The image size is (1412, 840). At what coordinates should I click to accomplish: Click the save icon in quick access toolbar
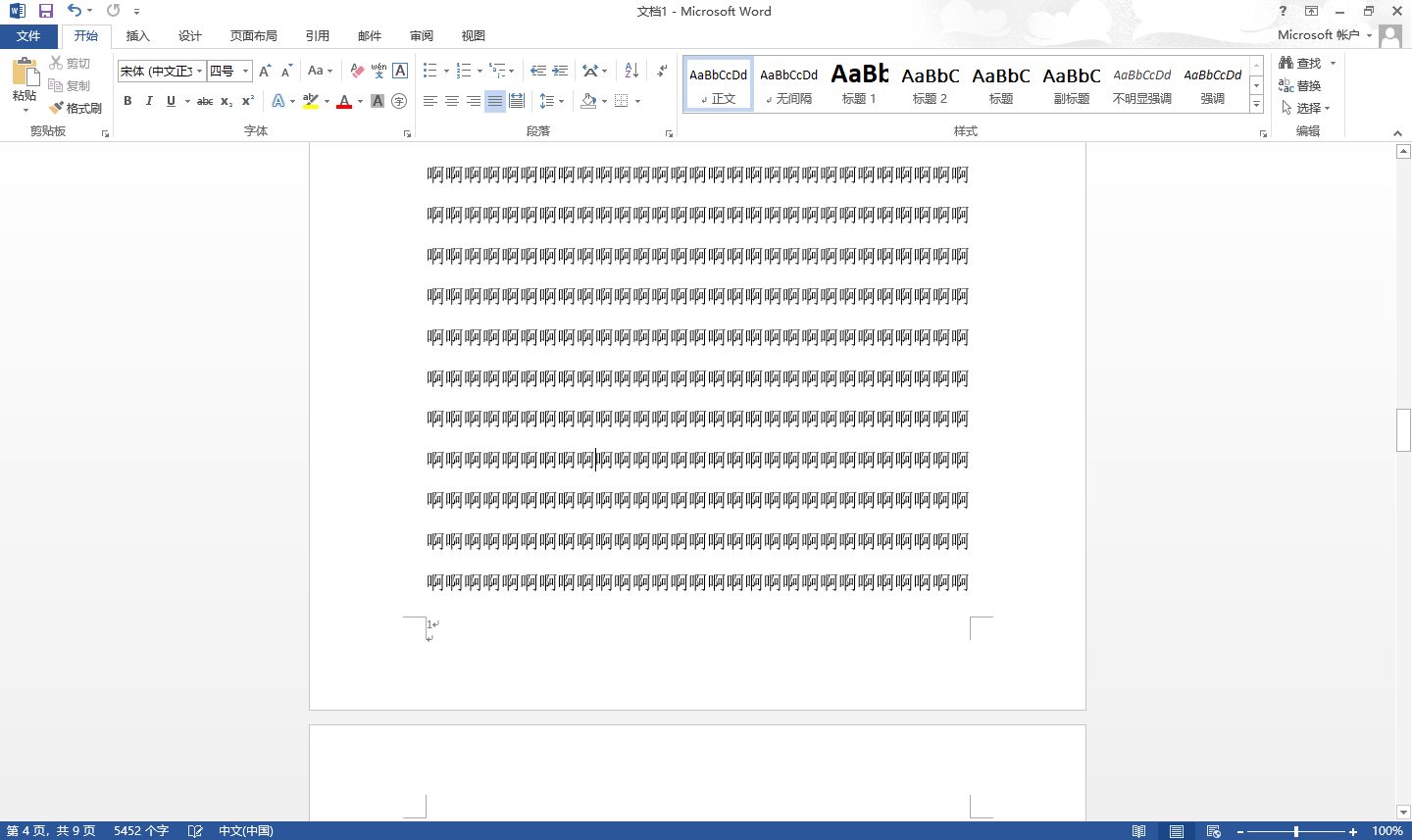pos(46,11)
